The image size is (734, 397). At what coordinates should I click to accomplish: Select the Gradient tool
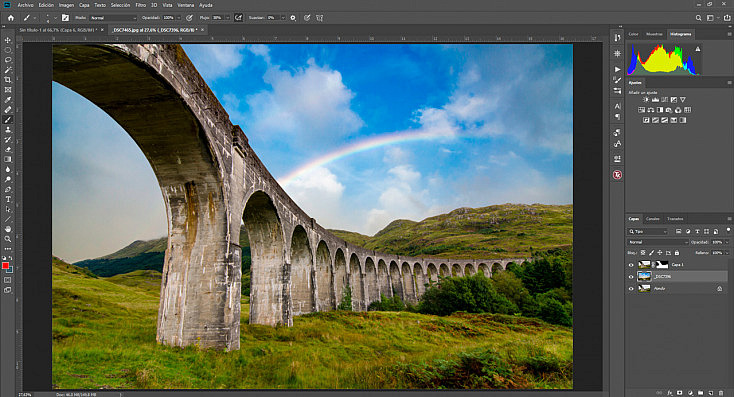point(7,160)
